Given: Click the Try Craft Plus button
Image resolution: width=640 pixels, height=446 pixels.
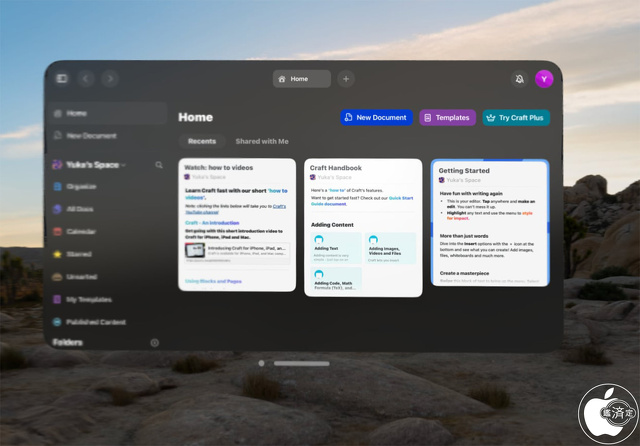Looking at the screenshot, I should tap(516, 118).
